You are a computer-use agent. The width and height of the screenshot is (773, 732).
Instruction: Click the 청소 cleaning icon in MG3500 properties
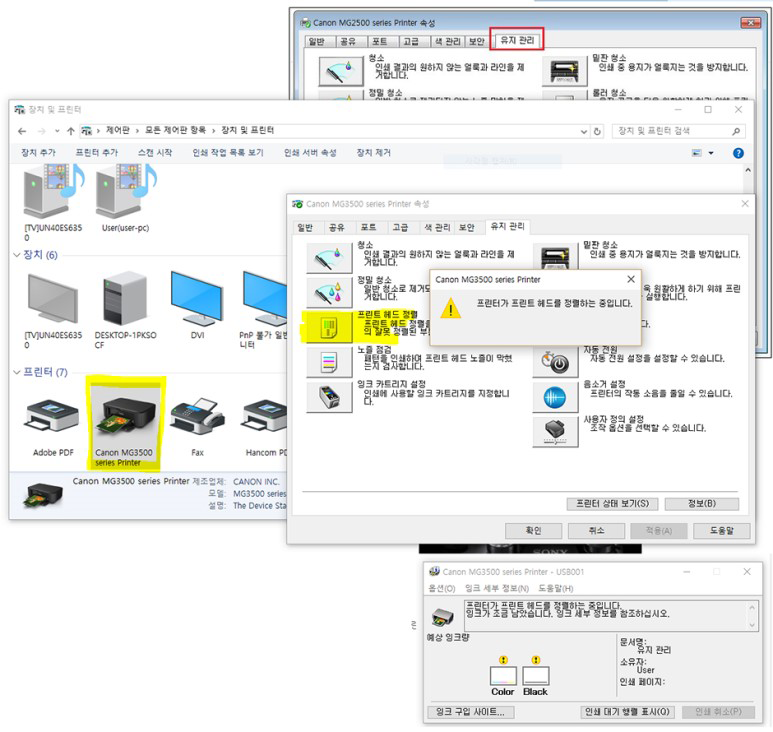(329, 257)
